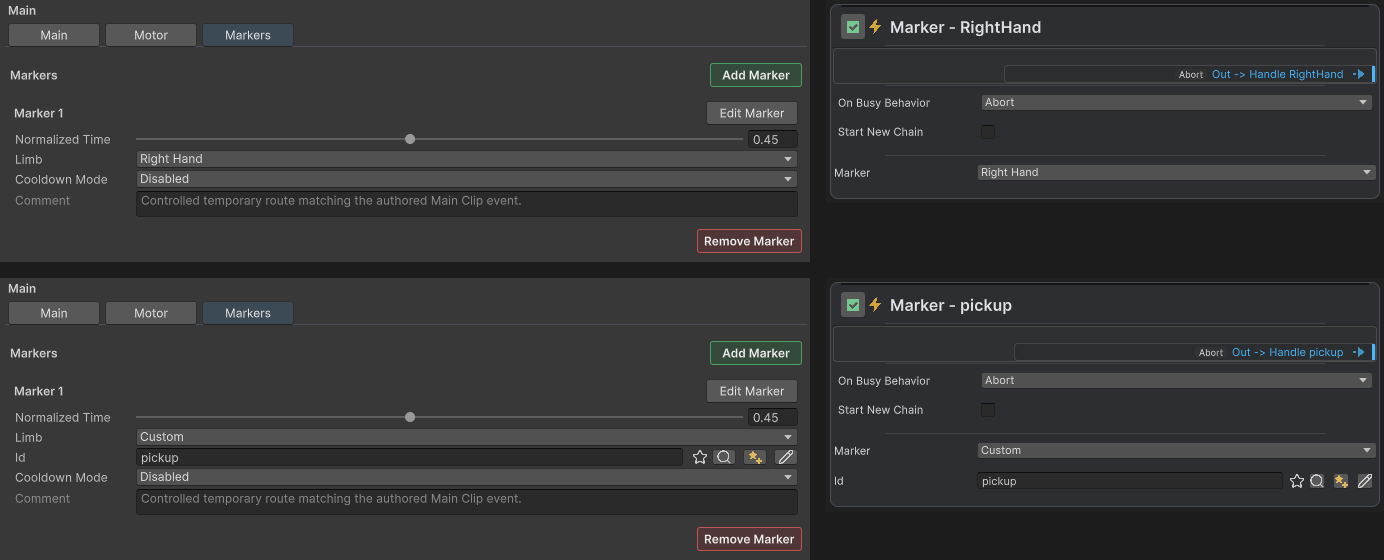Screen dimensions: 1384x560
Task: Click the 0.45 value field above Limb Right Hand
Action: (x=773, y=139)
